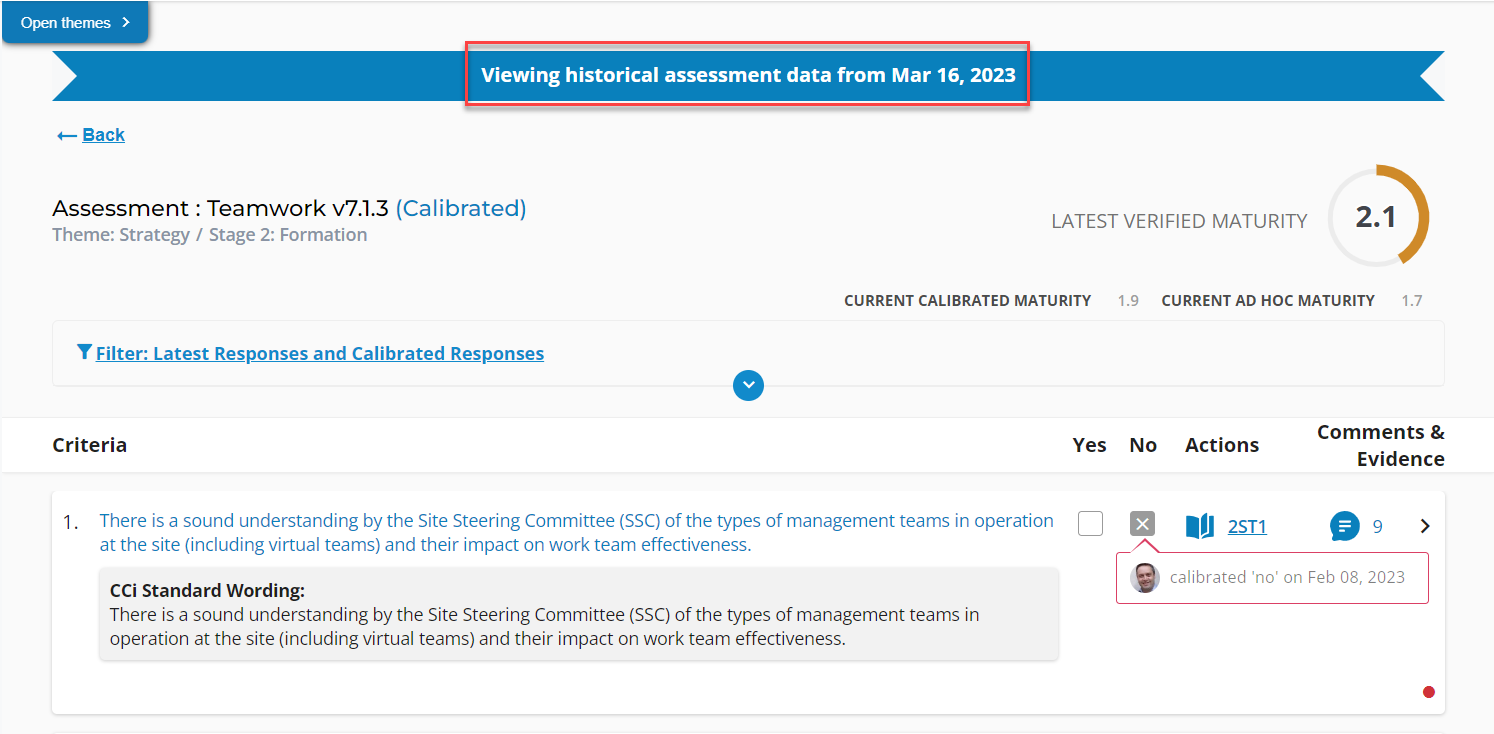Screen dimensions: 1494x734
Task: Click the historical assessment data banner
Action: 747,75
